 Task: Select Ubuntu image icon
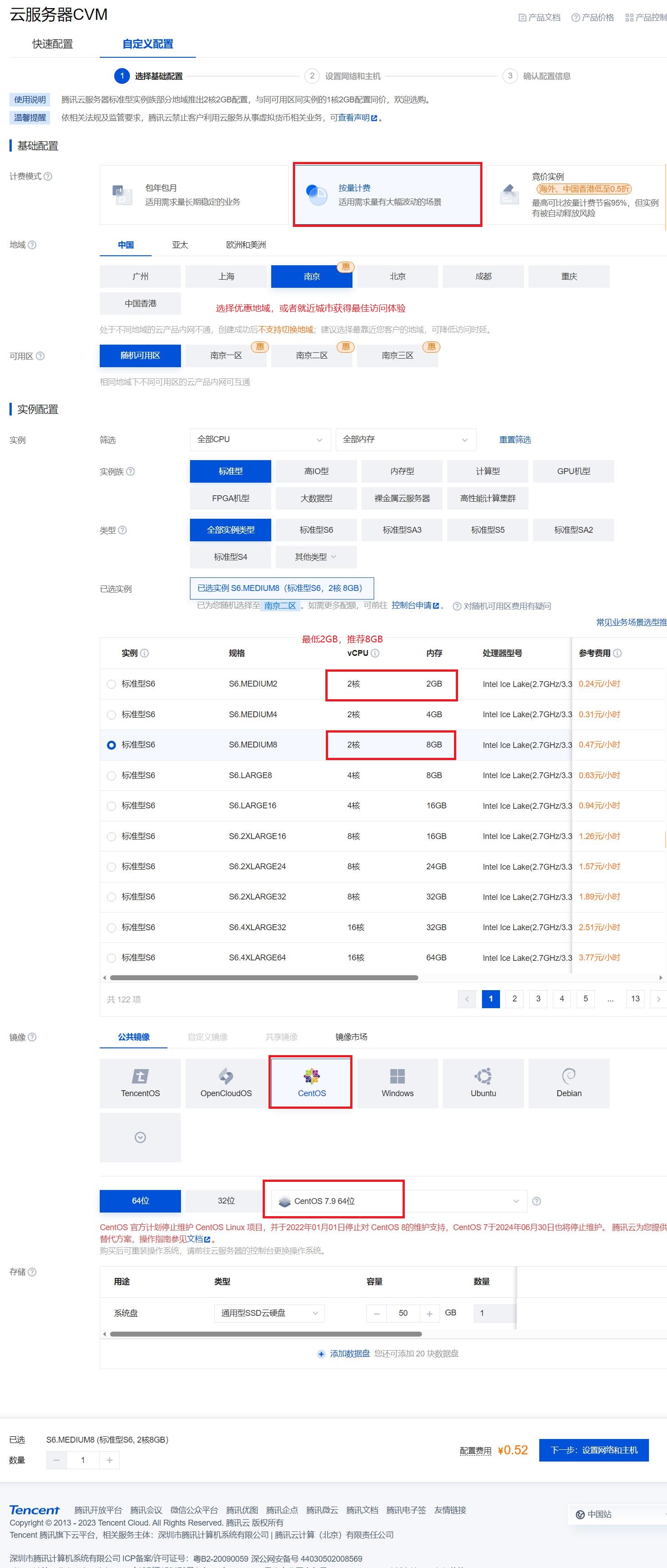483,1076
